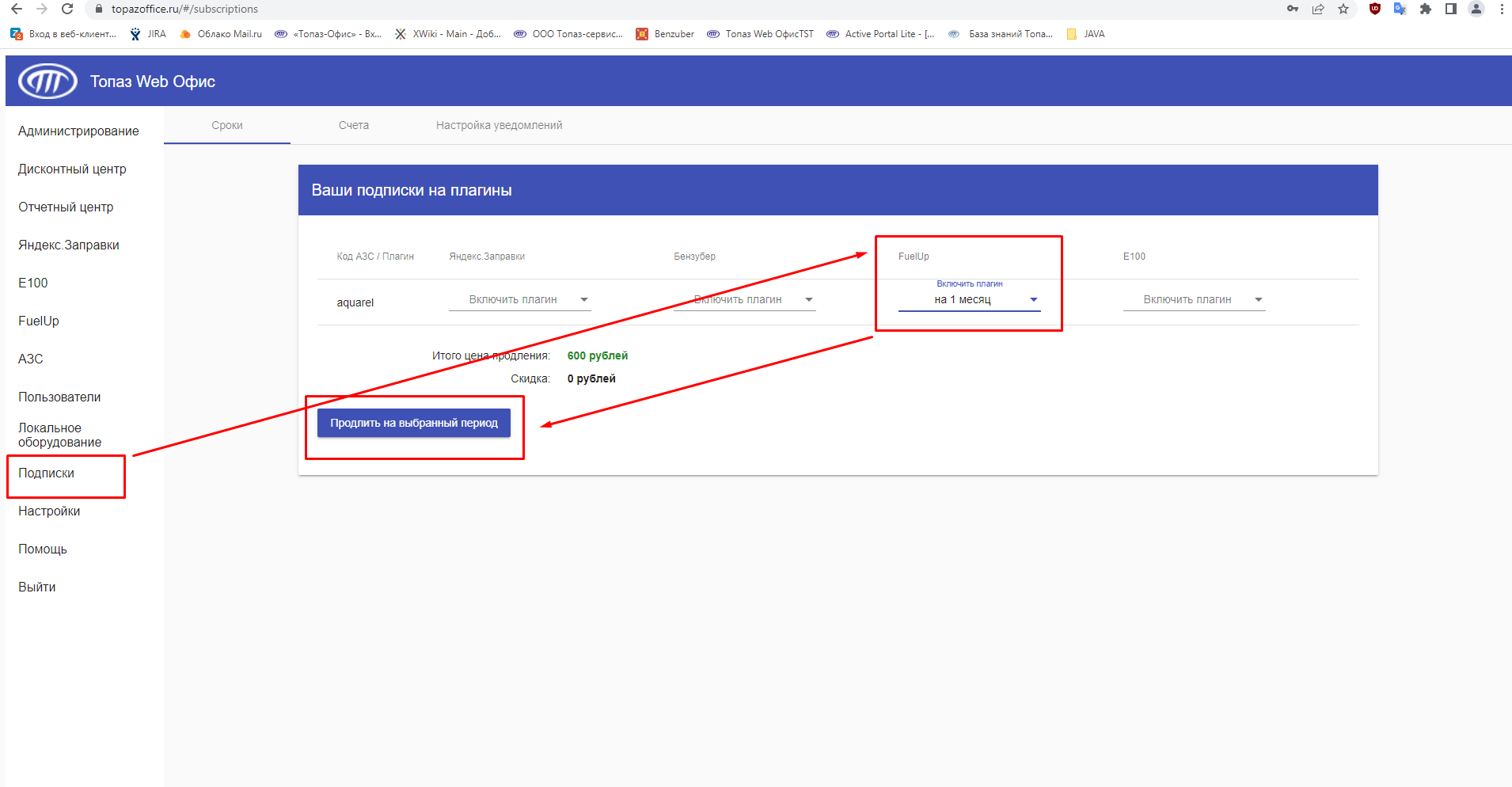Toggle the browser side panel icon
Image resolution: width=1512 pixels, height=787 pixels.
coord(1451,9)
